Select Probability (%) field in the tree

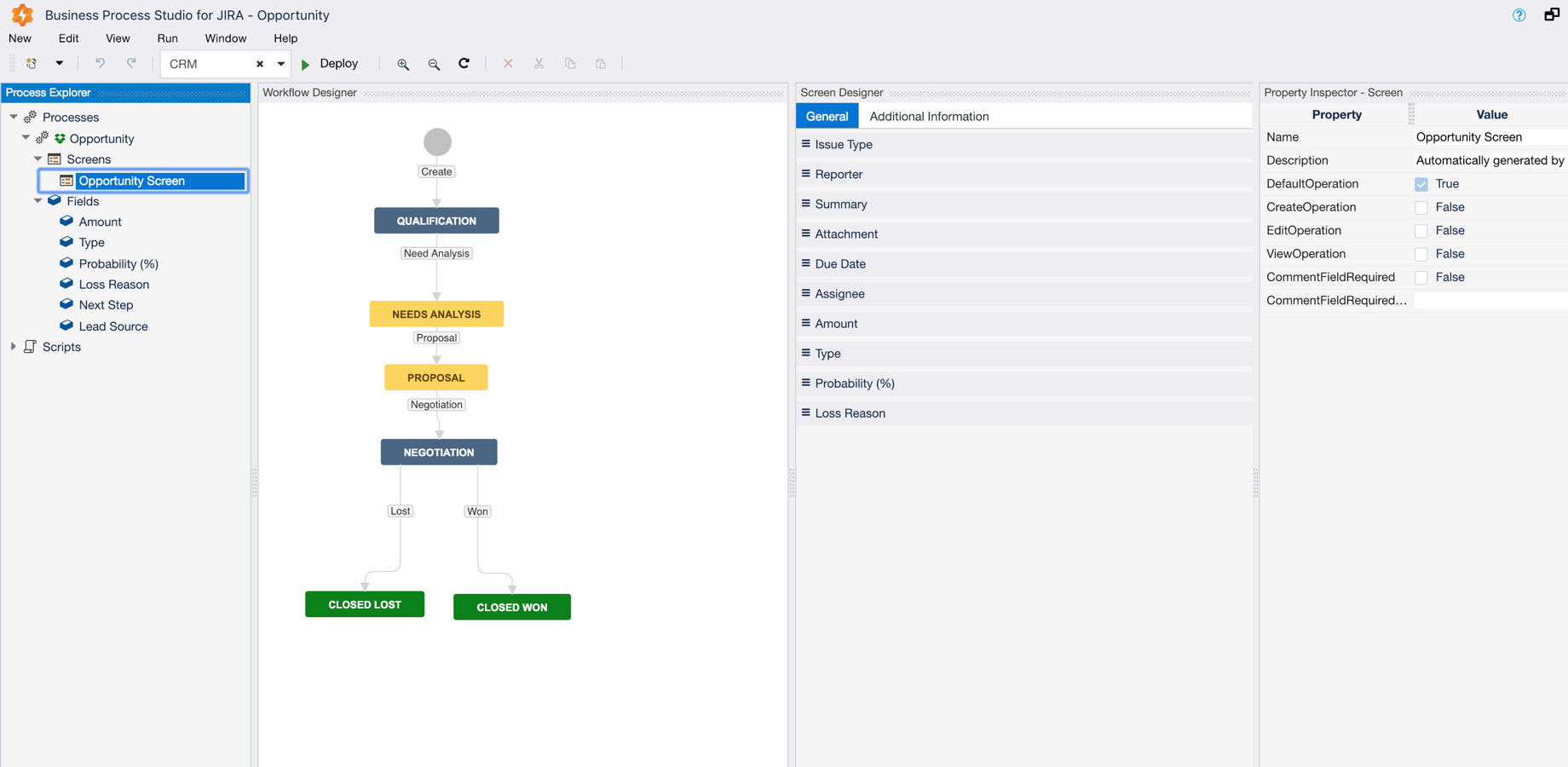[118, 263]
